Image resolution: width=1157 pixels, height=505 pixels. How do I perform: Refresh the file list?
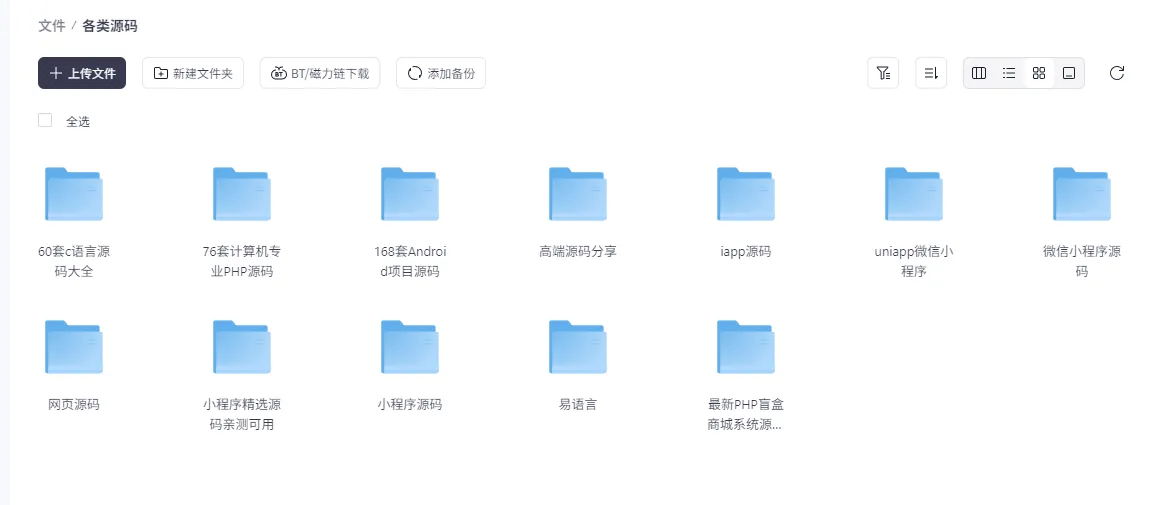click(x=1117, y=73)
